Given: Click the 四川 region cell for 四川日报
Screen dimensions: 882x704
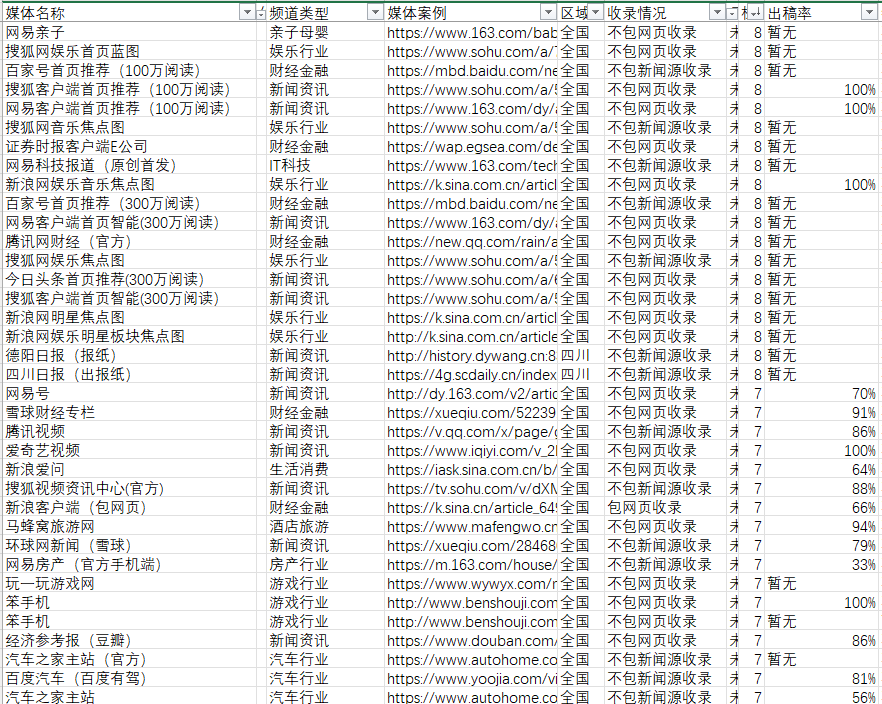Looking at the screenshot, I should (574, 375).
